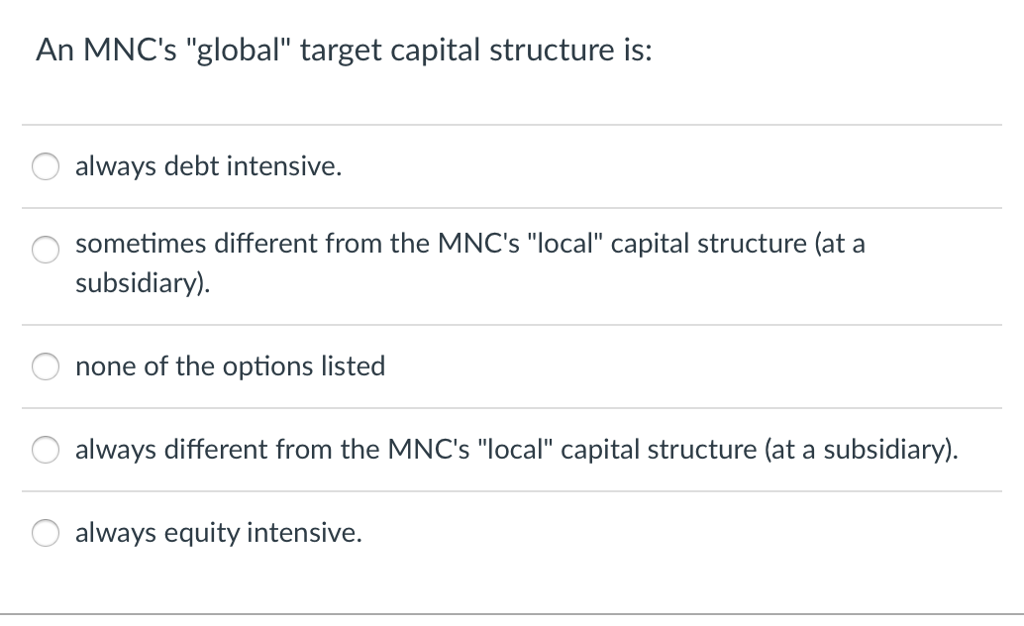The width and height of the screenshot is (1024, 626).
Task: Click the phrase "(at a subsidiary)" in option four
Action: pyautogui.click(x=866, y=450)
